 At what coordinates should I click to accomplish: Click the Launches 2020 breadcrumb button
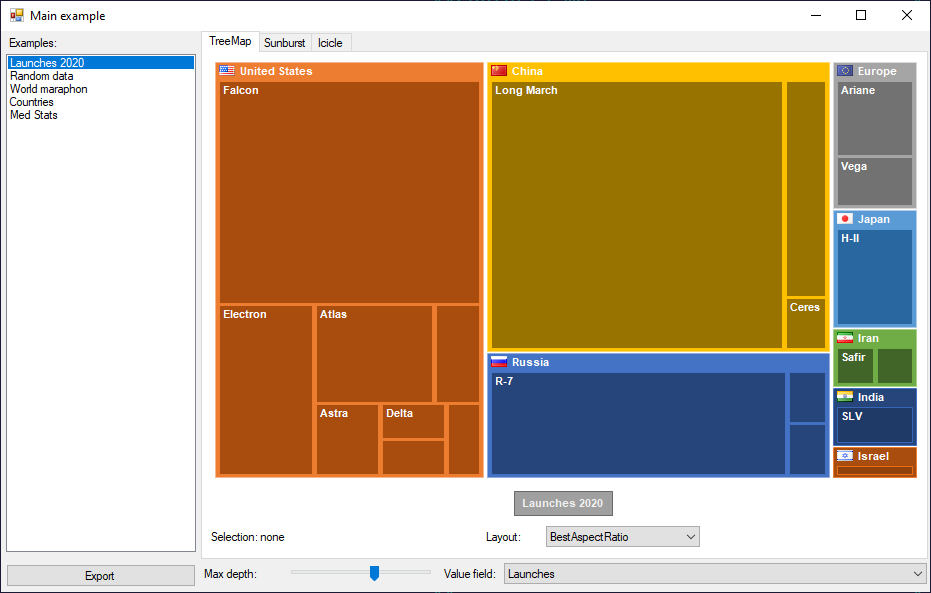[562, 503]
